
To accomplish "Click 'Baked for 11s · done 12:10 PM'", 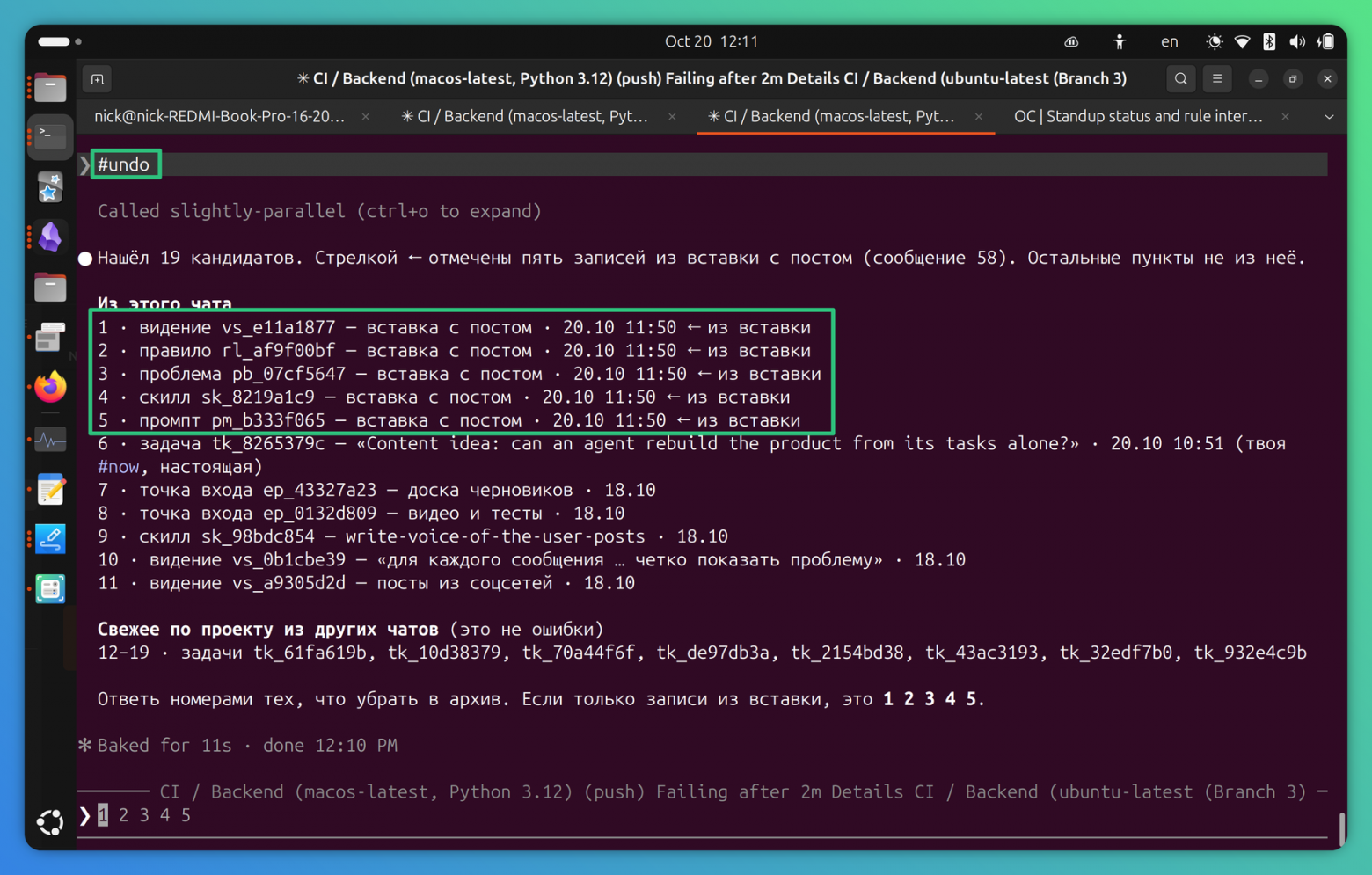I will (x=247, y=745).
